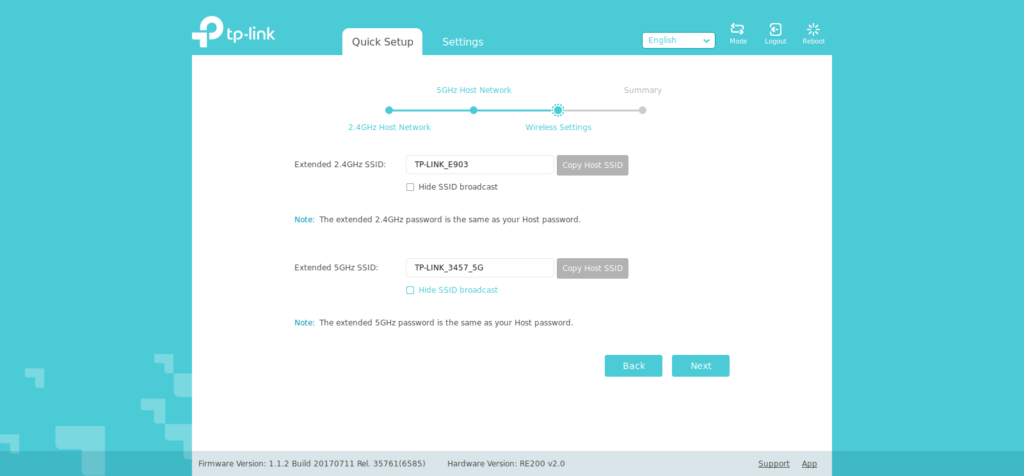Click the Mode icon in header

pos(737,30)
